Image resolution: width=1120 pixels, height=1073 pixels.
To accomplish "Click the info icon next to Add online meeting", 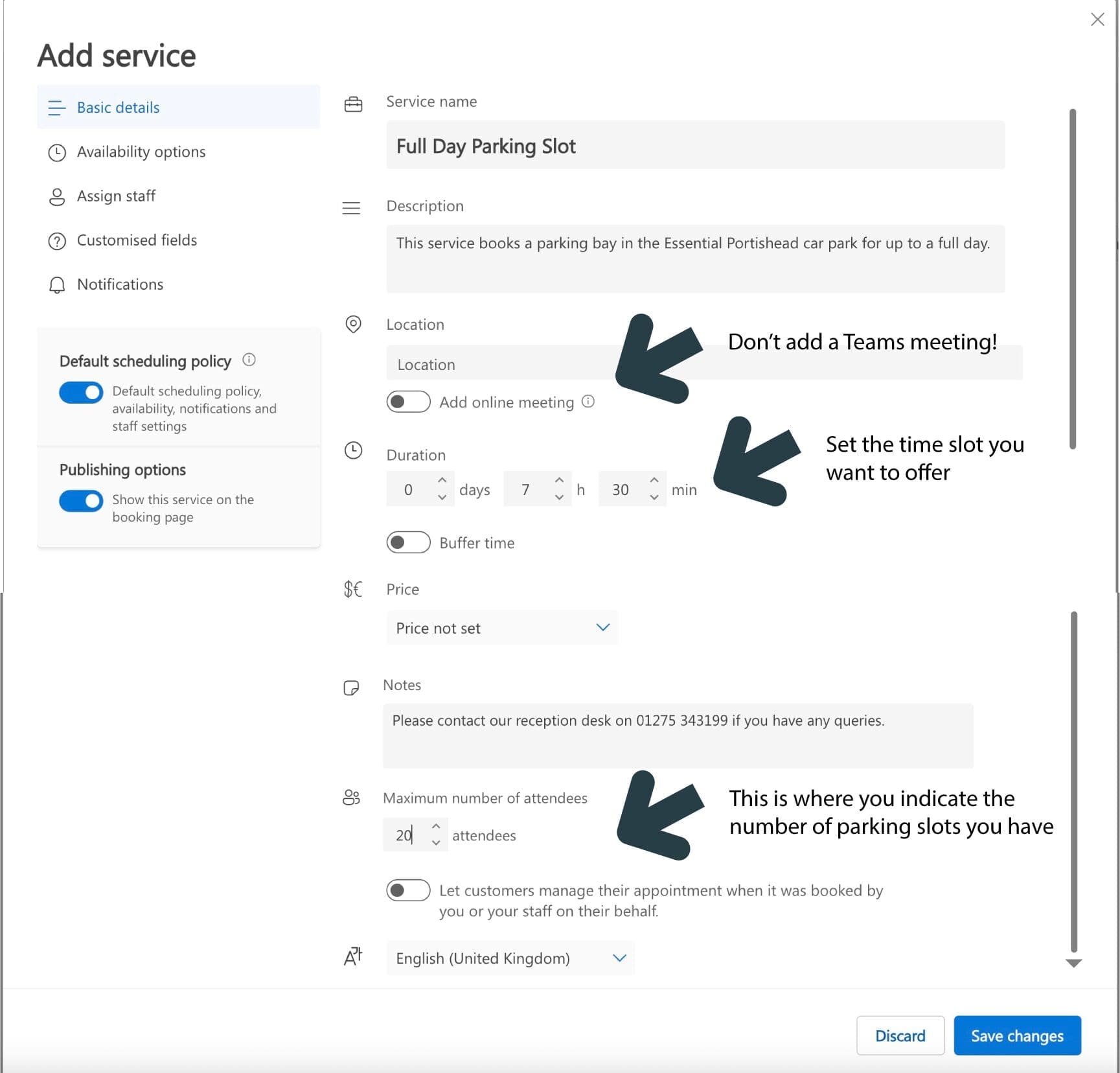I will tap(588, 402).
